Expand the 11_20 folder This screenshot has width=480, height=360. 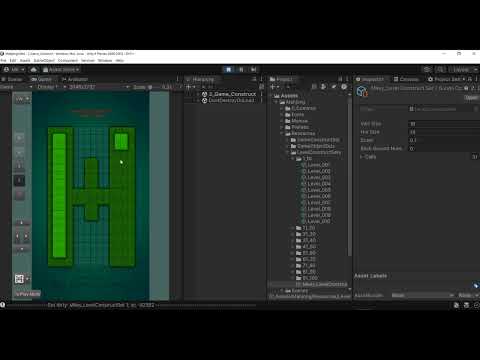point(293,228)
